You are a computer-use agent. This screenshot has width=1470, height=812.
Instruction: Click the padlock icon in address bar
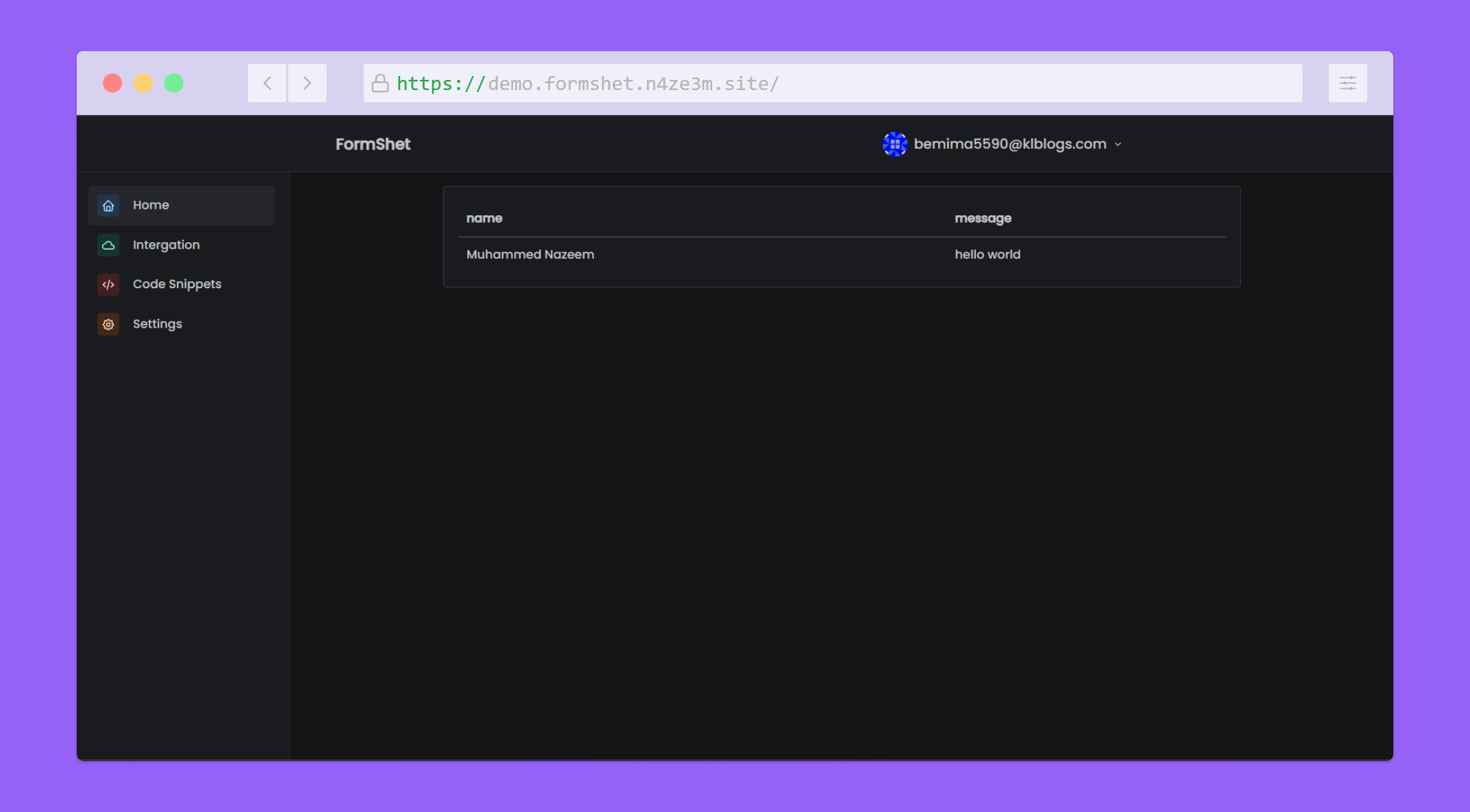[x=380, y=84]
